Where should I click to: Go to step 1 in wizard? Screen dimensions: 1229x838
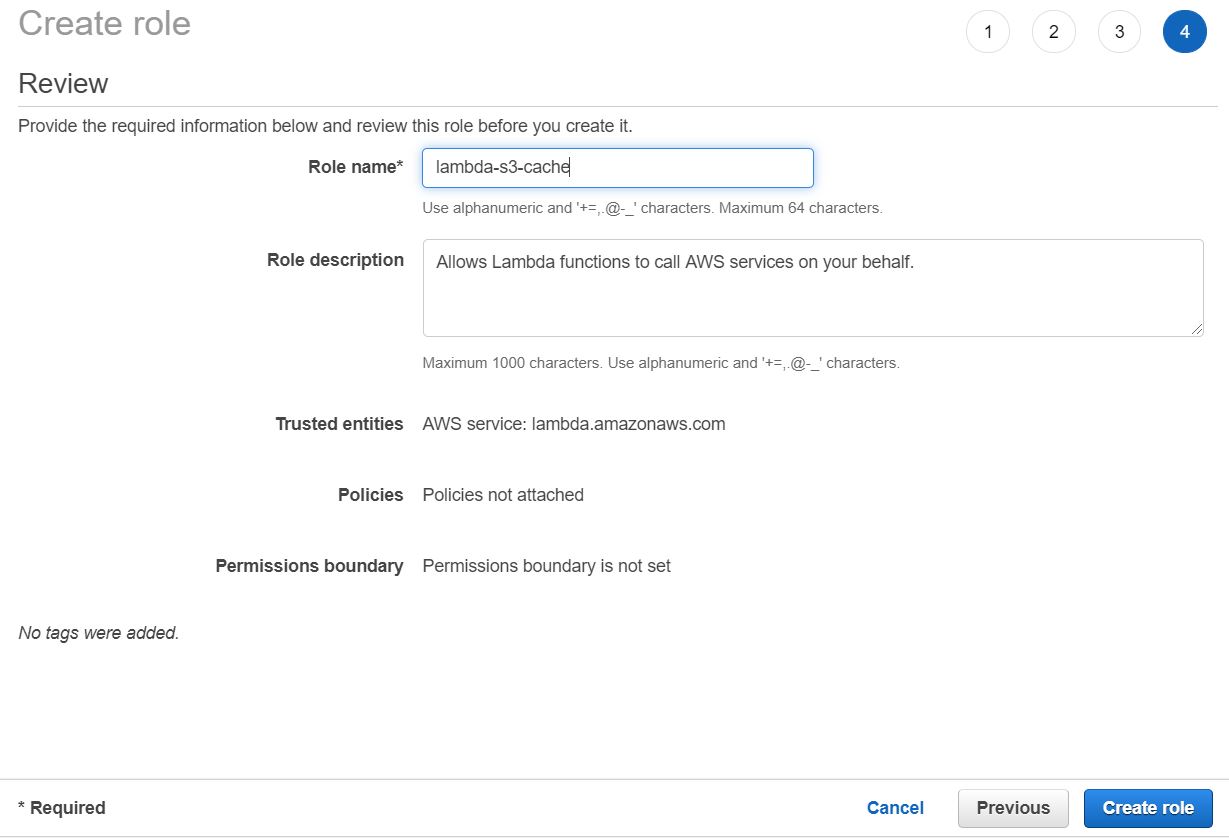pyautogui.click(x=988, y=32)
